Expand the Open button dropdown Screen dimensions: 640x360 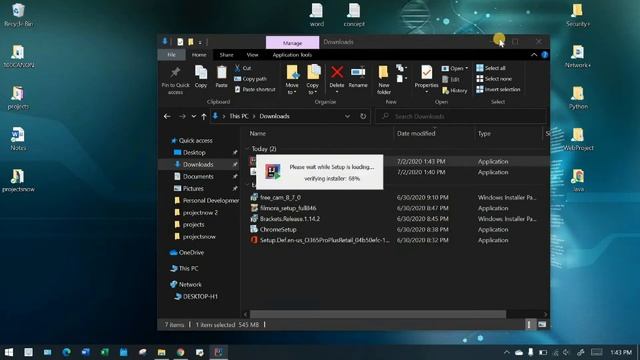click(467, 68)
